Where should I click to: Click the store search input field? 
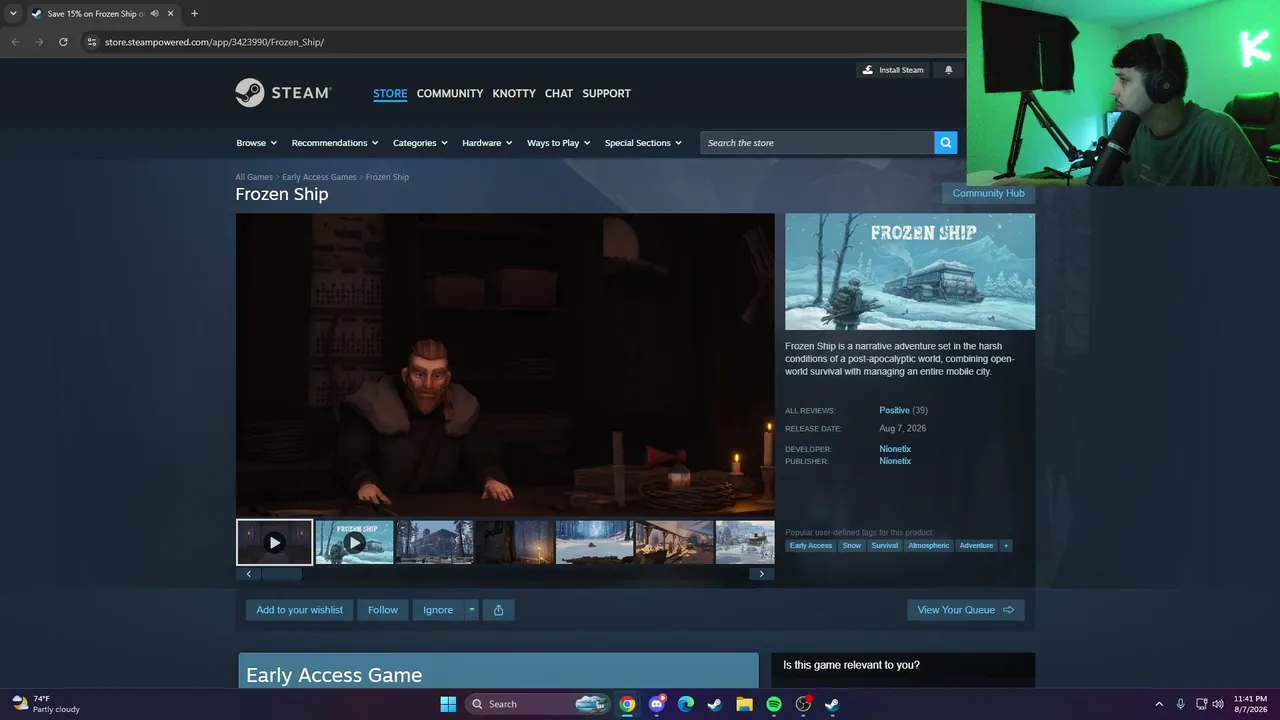click(x=818, y=143)
